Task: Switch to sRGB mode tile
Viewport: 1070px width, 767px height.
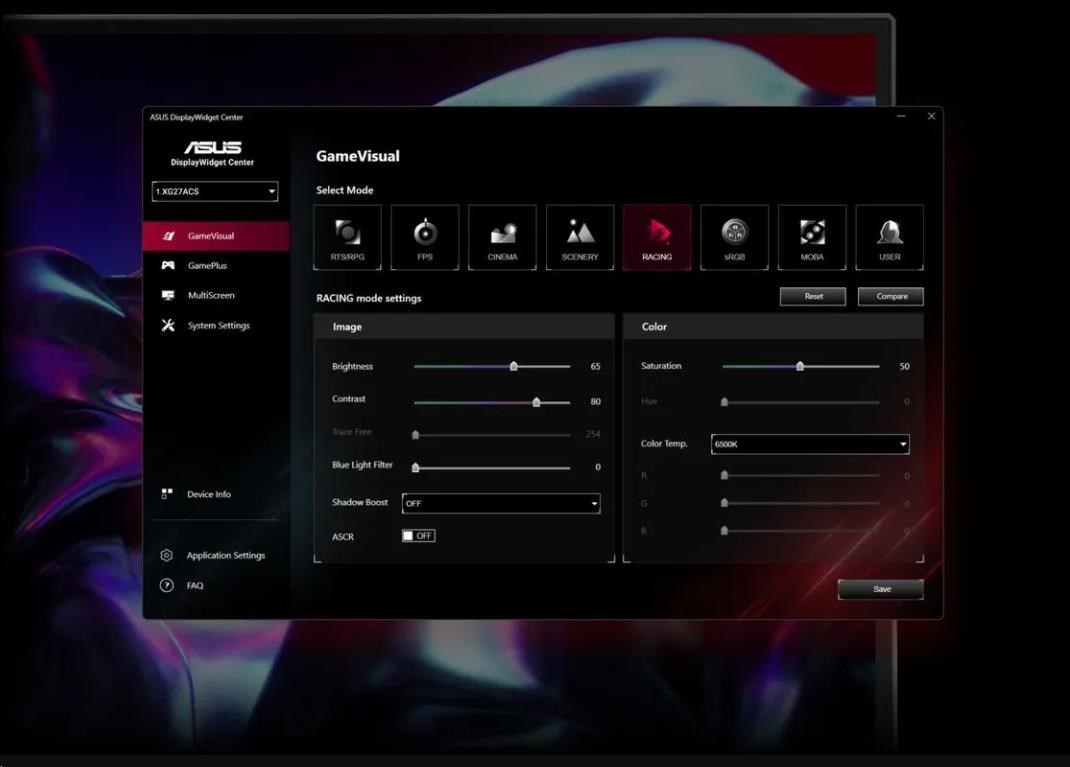Action: 734,237
